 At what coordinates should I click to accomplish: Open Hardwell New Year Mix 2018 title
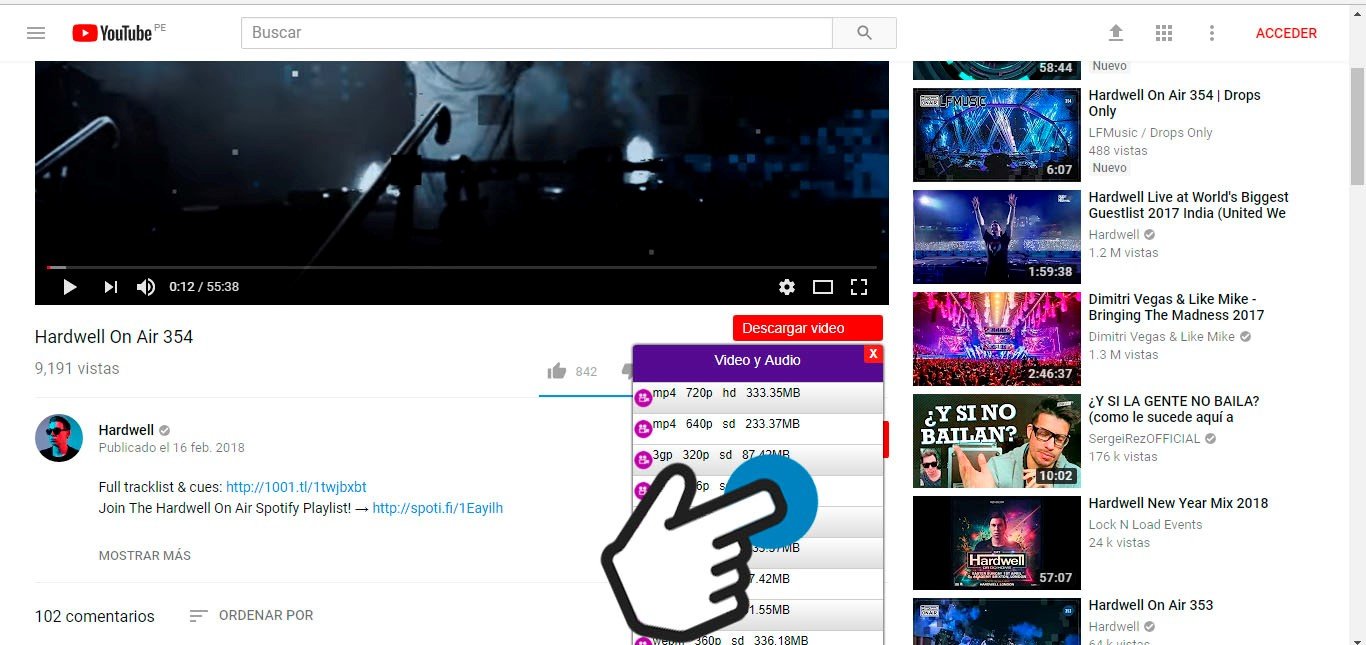point(1179,503)
